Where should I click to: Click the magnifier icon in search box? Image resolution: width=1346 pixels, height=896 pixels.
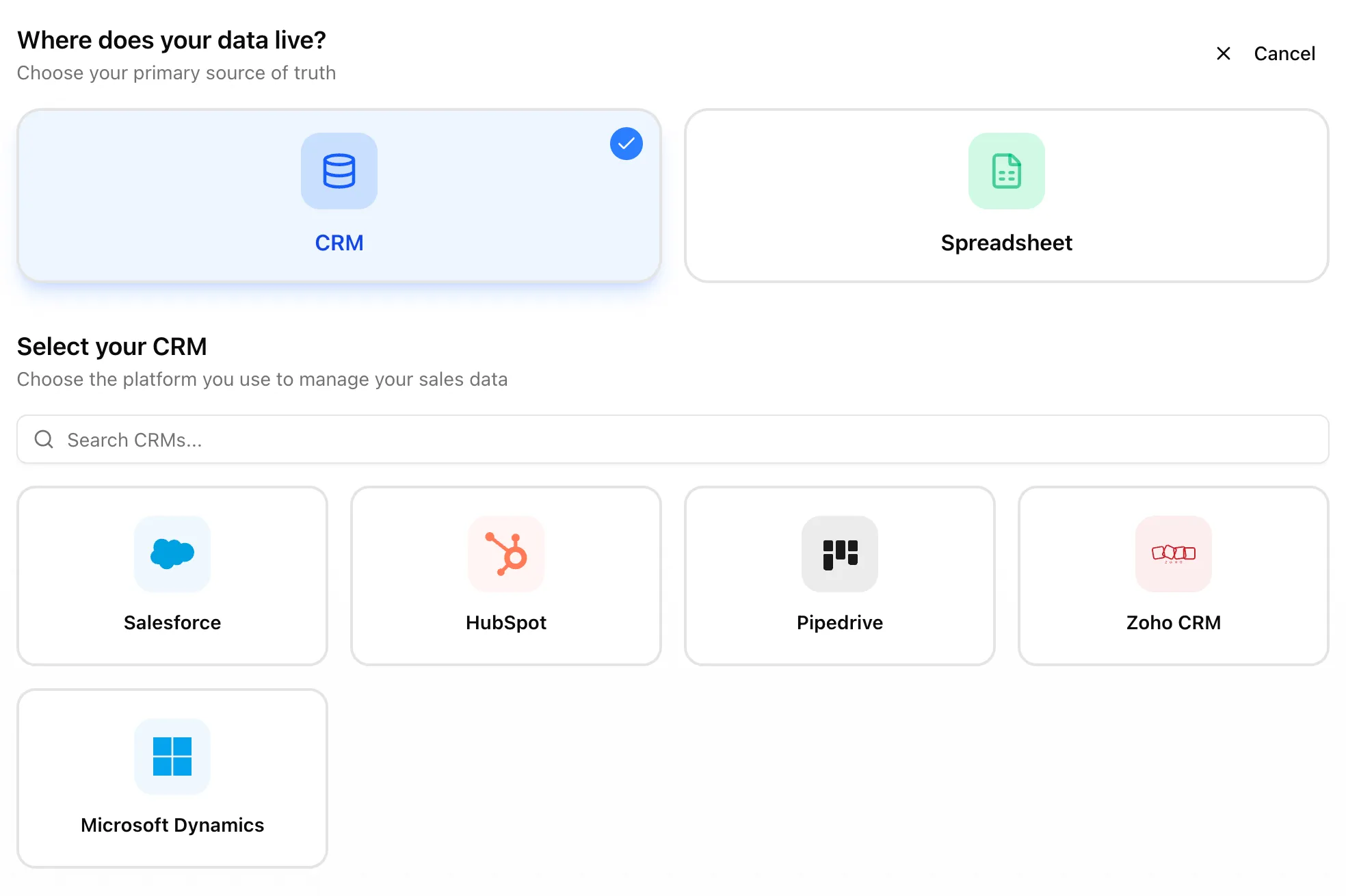(x=44, y=439)
